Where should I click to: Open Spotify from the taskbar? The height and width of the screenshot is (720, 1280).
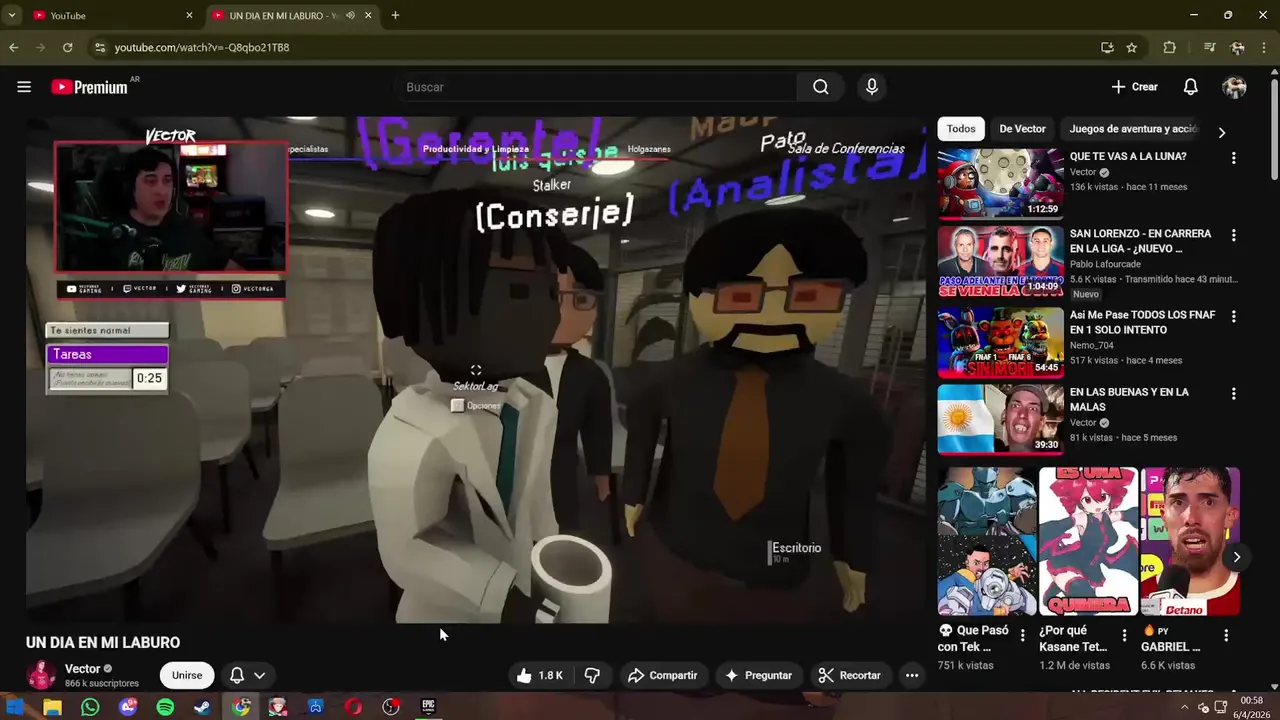tap(165, 707)
